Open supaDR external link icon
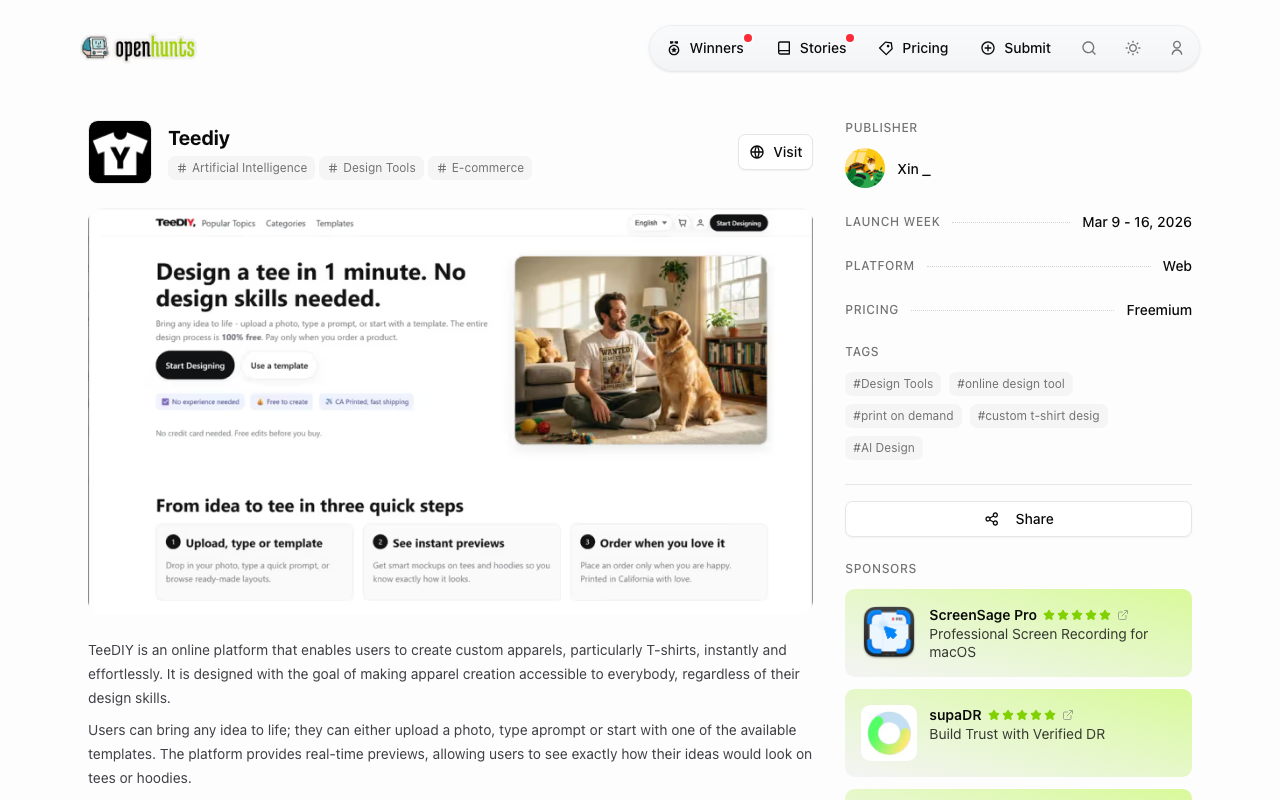This screenshot has height=800, width=1280. [x=1068, y=715]
